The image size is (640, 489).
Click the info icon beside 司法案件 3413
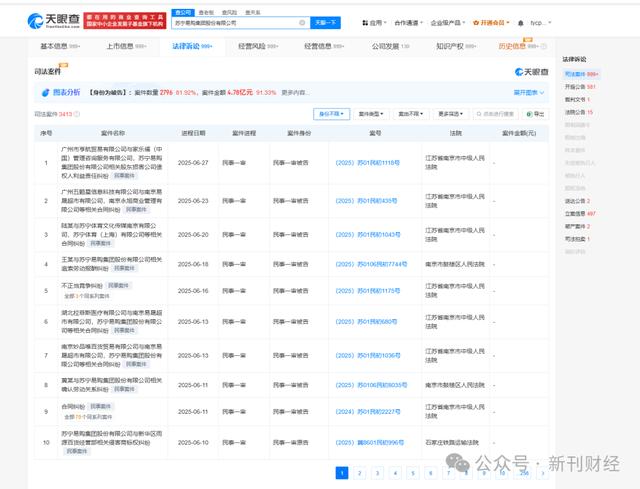(x=77, y=114)
